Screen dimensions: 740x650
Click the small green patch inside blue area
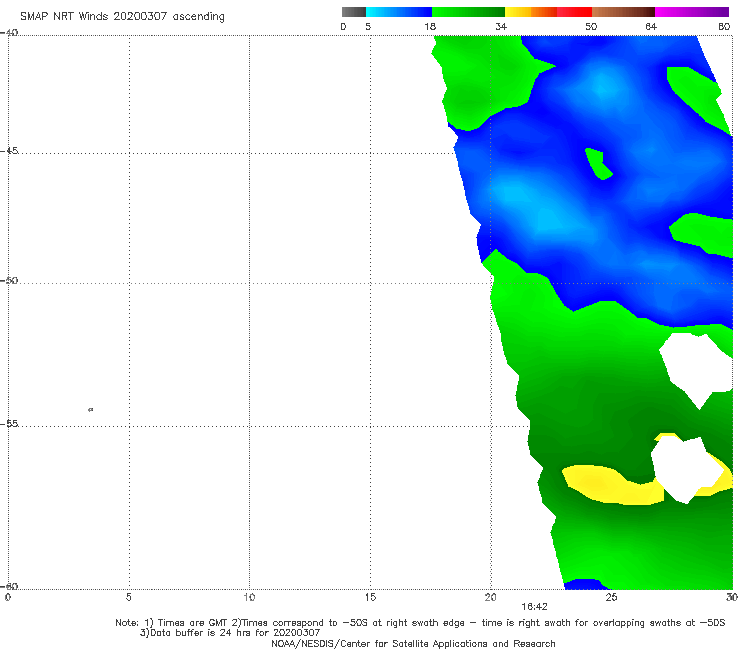click(598, 164)
